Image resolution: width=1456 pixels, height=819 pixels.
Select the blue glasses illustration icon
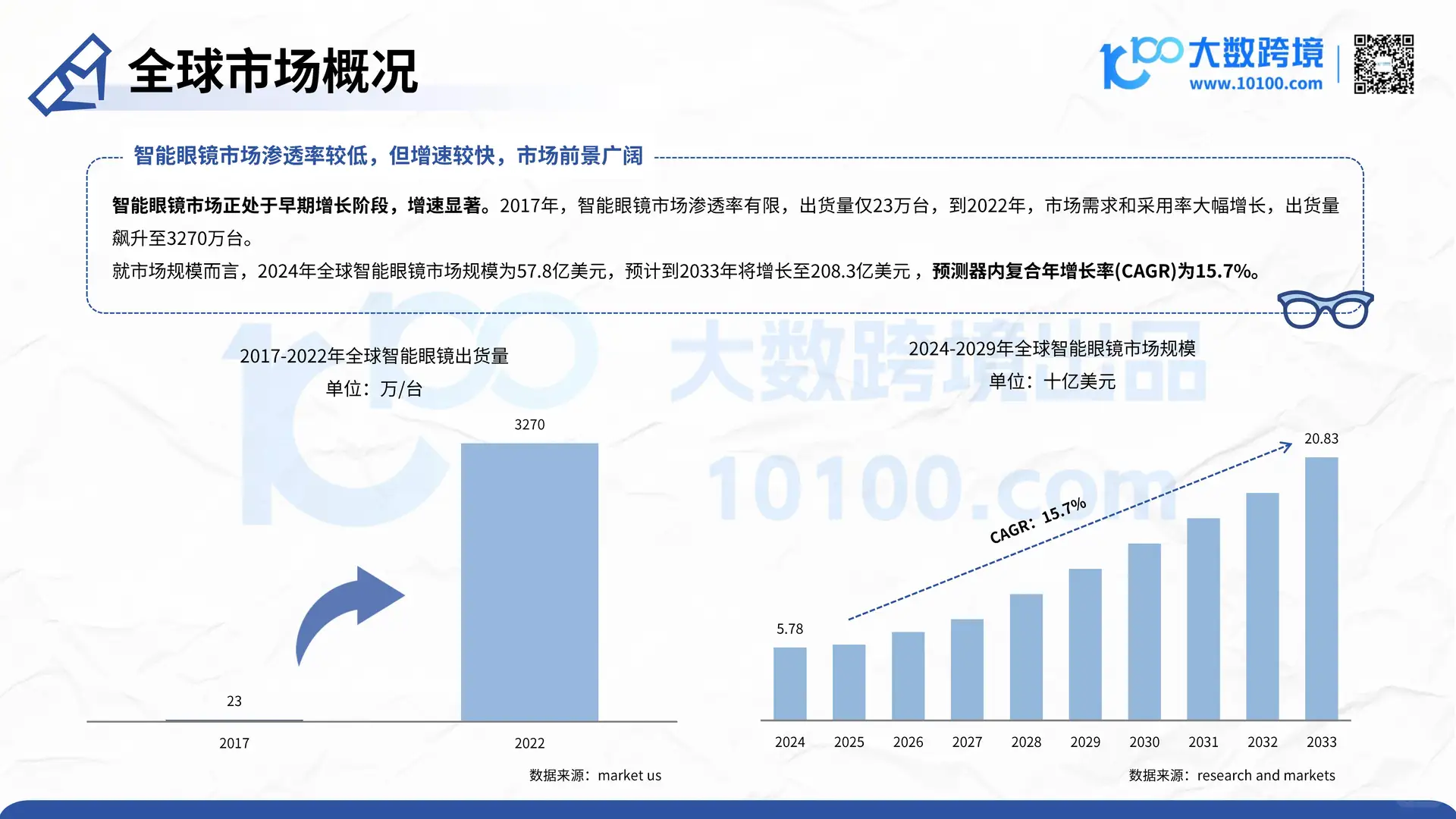(1326, 307)
